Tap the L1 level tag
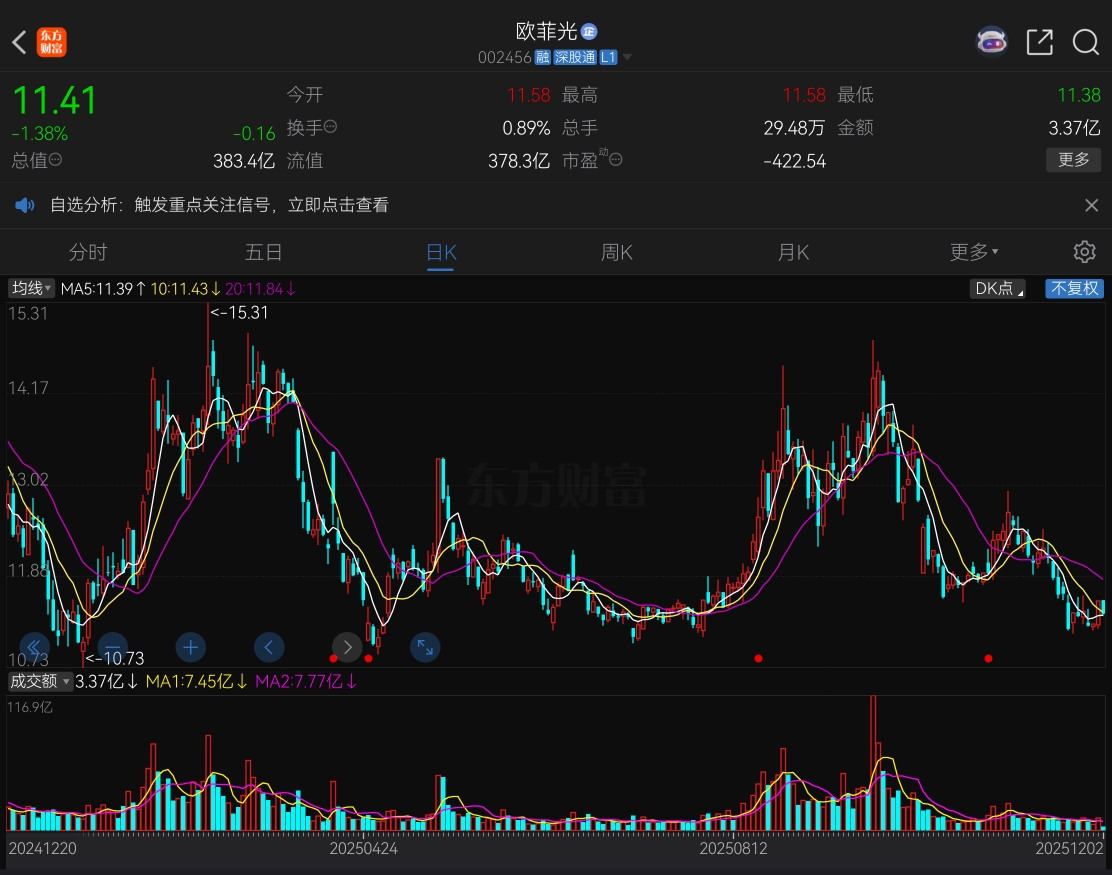Viewport: 1112px width, 875px height. click(608, 57)
